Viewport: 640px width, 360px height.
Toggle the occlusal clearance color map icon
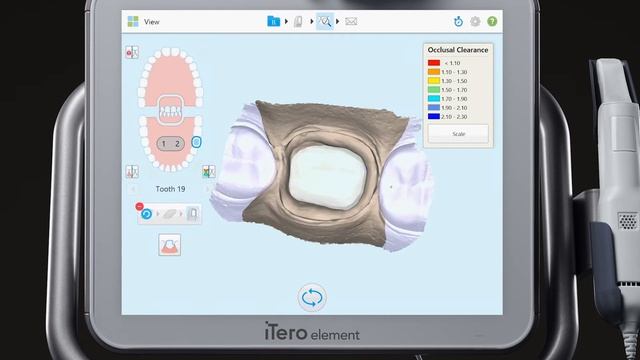(x=209, y=171)
